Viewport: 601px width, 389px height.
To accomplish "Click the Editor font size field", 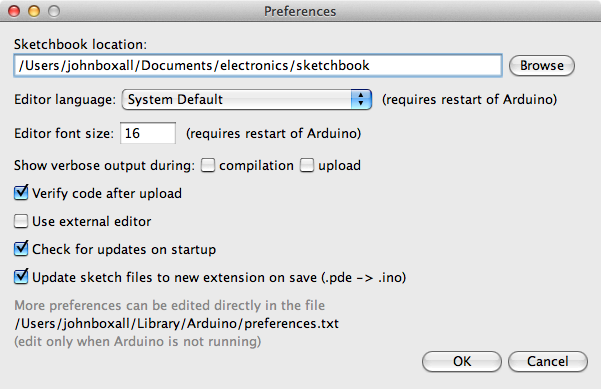I will click(148, 133).
